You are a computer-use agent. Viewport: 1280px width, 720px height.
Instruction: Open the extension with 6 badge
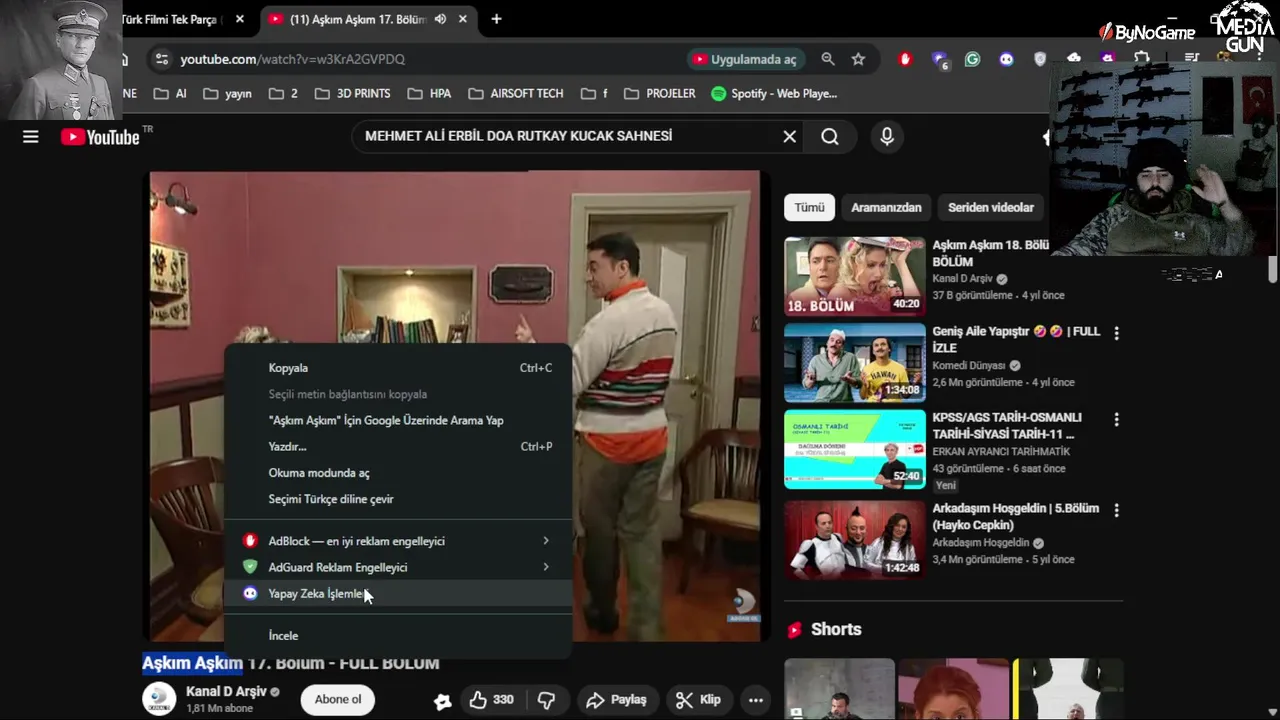click(939, 59)
